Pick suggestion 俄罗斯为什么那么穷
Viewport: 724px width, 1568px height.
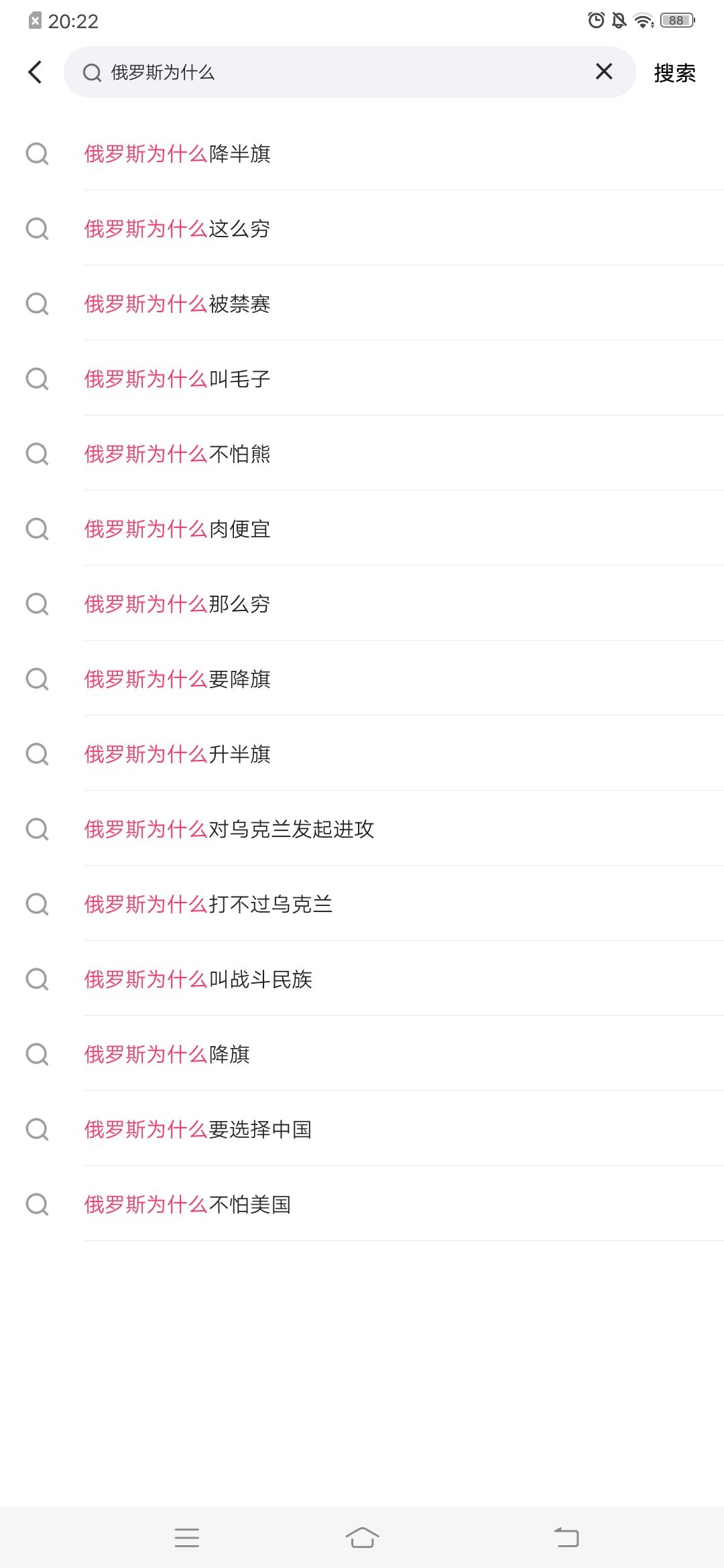(x=178, y=604)
